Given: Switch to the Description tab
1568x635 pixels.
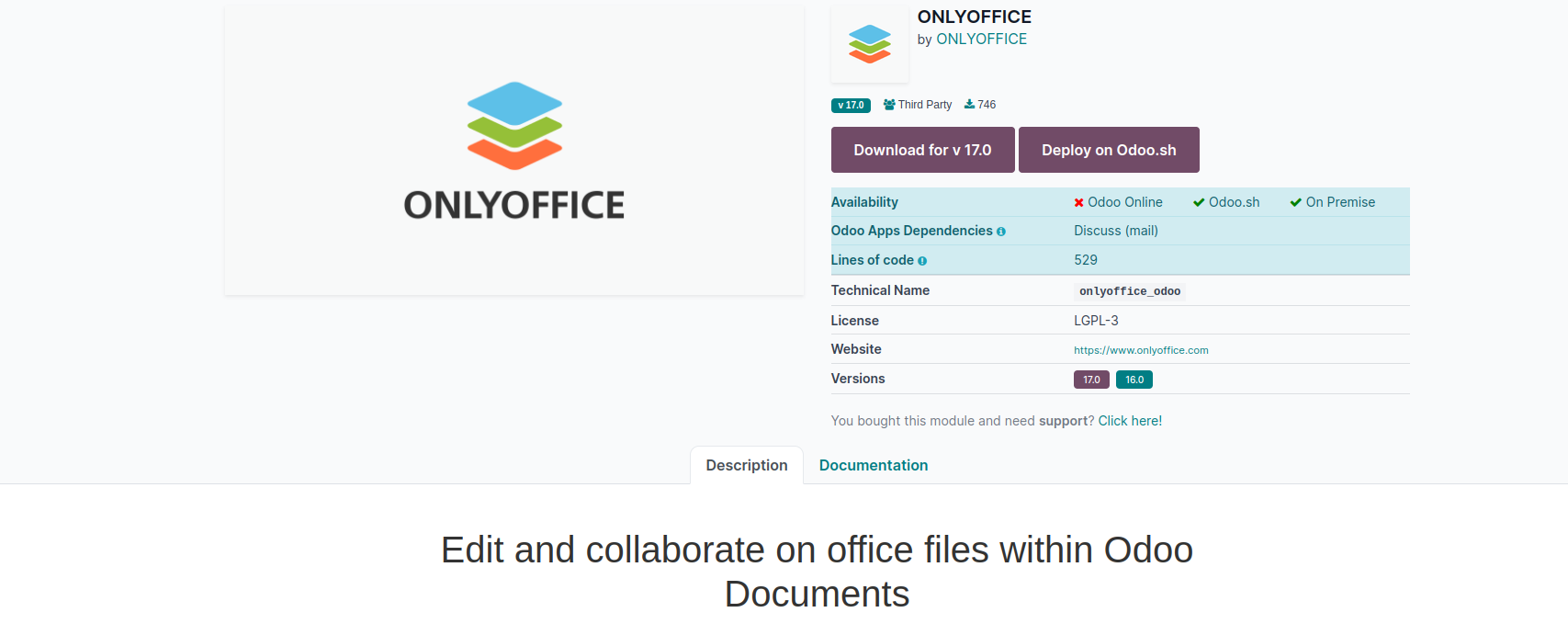Looking at the screenshot, I should 747,465.
